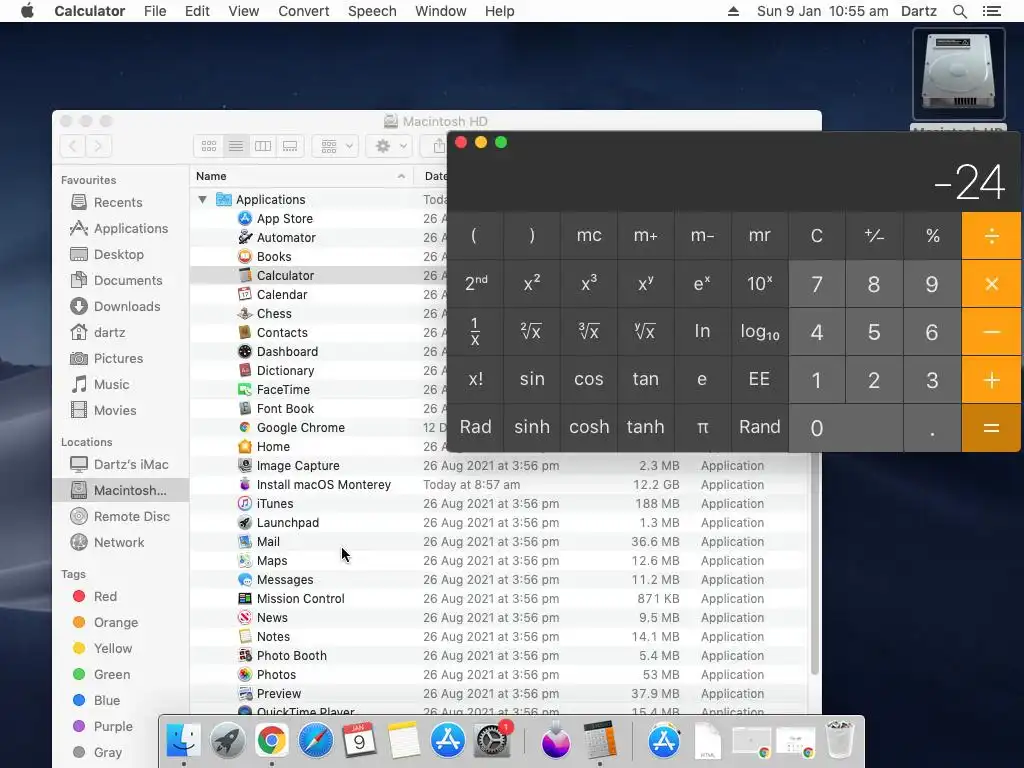Click the sin key on Calculator
The image size is (1024, 768).
click(532, 379)
